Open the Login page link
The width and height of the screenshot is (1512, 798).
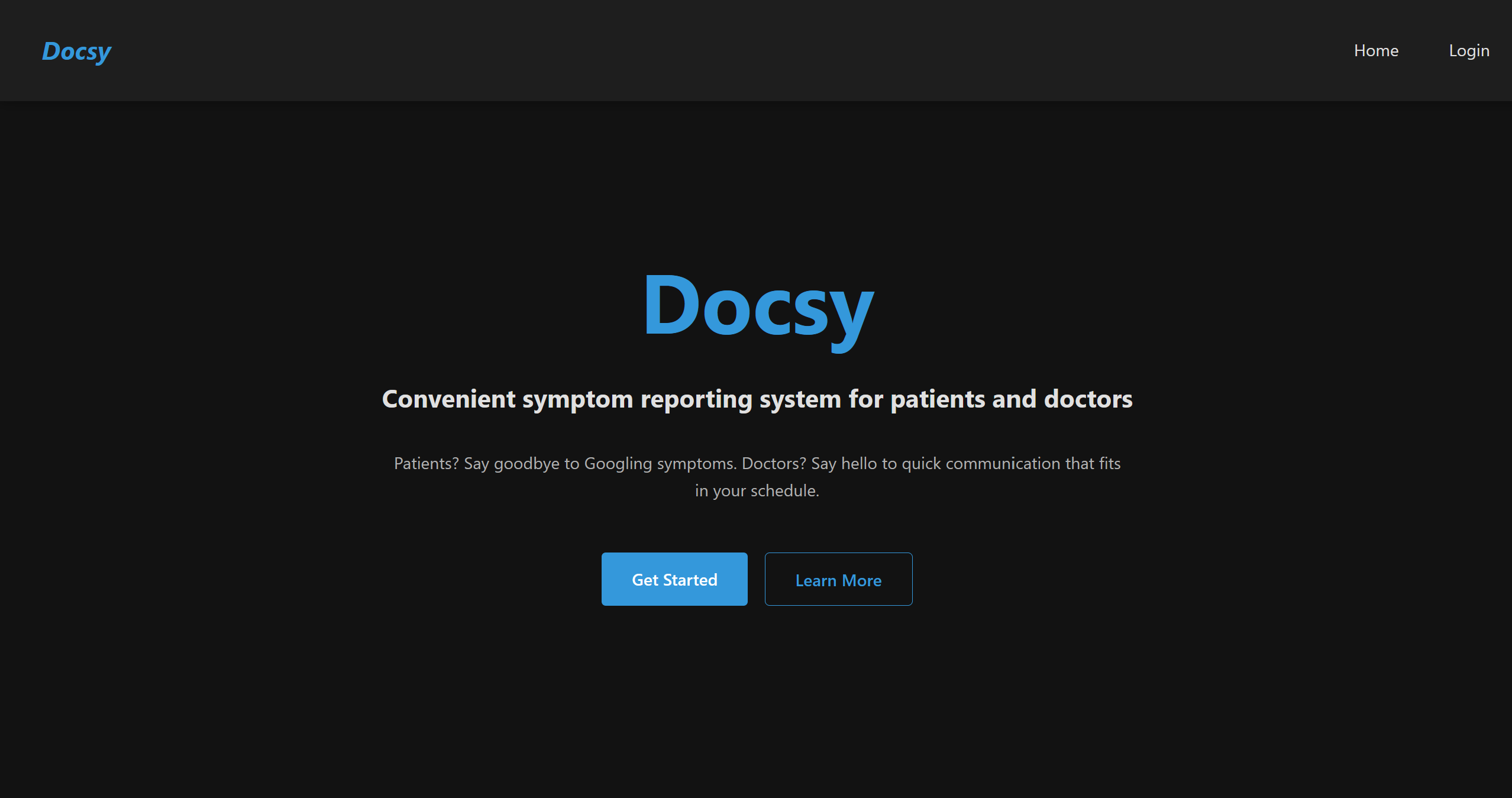click(1469, 51)
